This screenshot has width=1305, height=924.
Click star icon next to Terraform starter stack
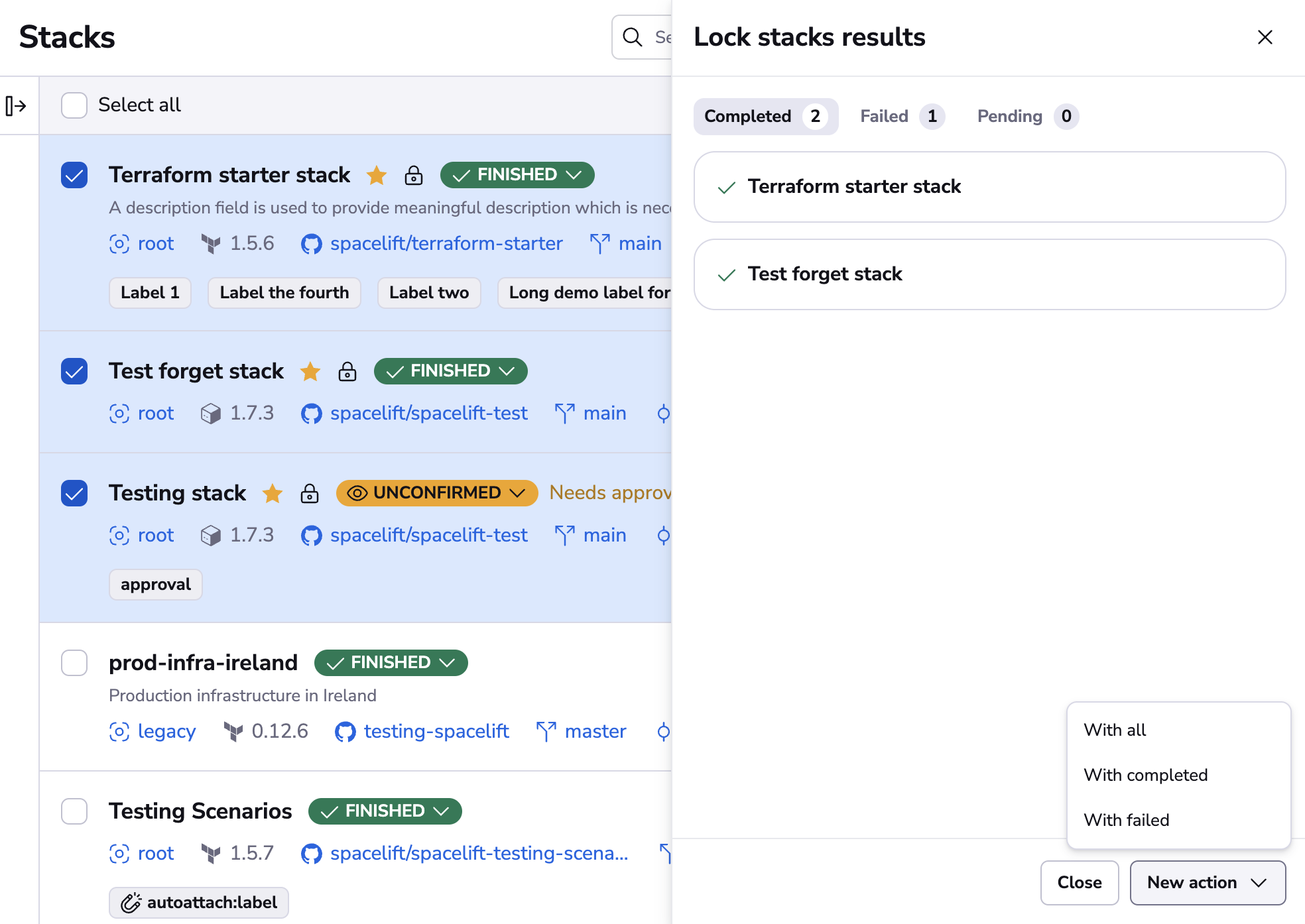377,175
